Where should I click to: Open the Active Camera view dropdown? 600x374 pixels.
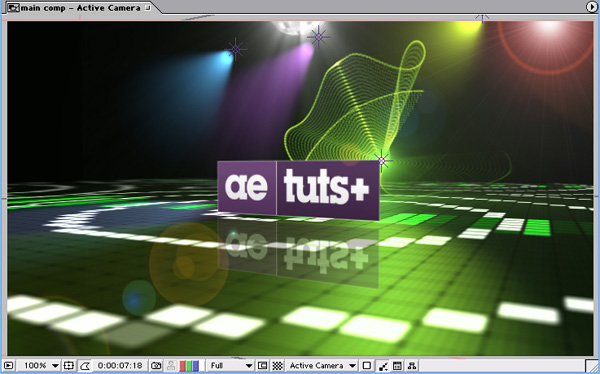point(322,366)
